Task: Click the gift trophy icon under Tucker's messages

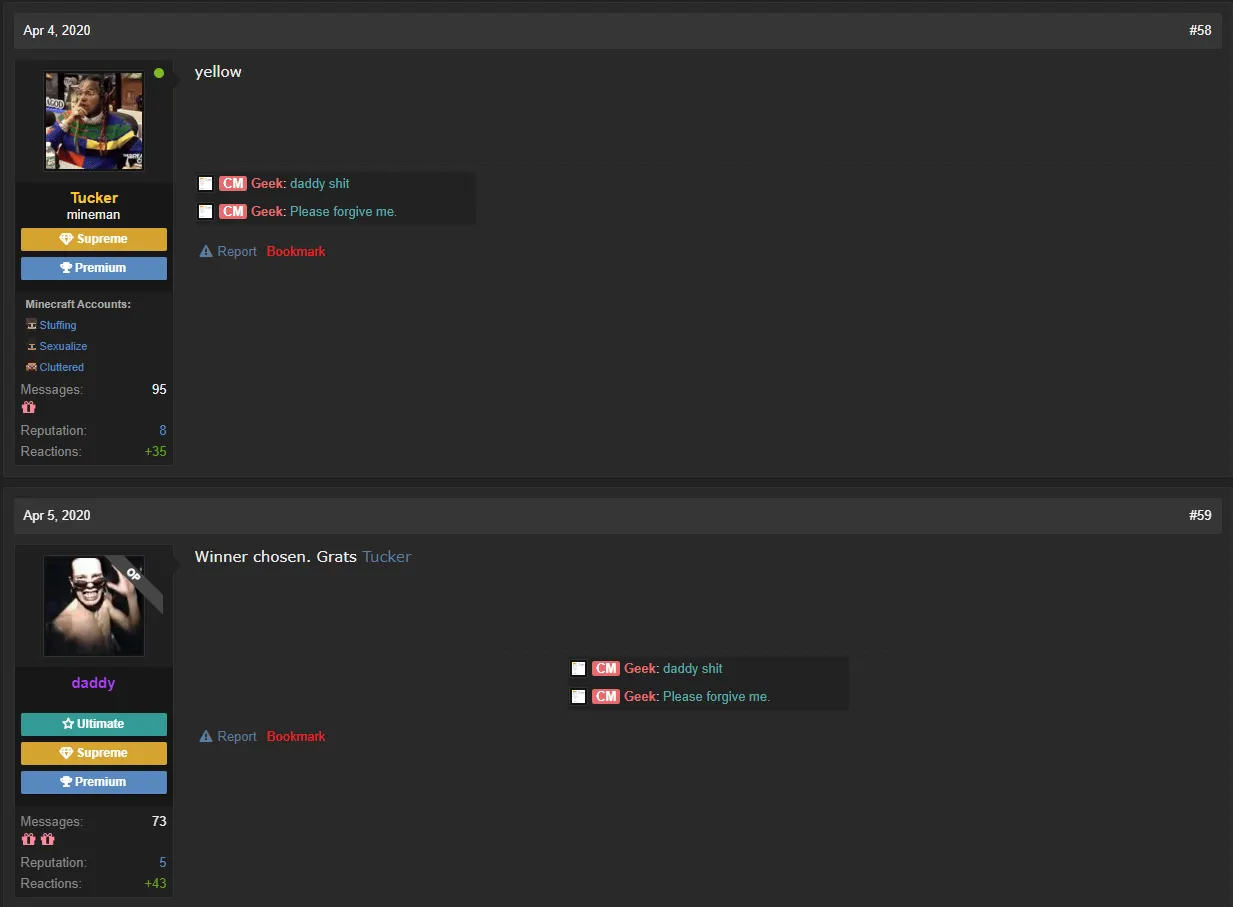Action: click(29, 408)
